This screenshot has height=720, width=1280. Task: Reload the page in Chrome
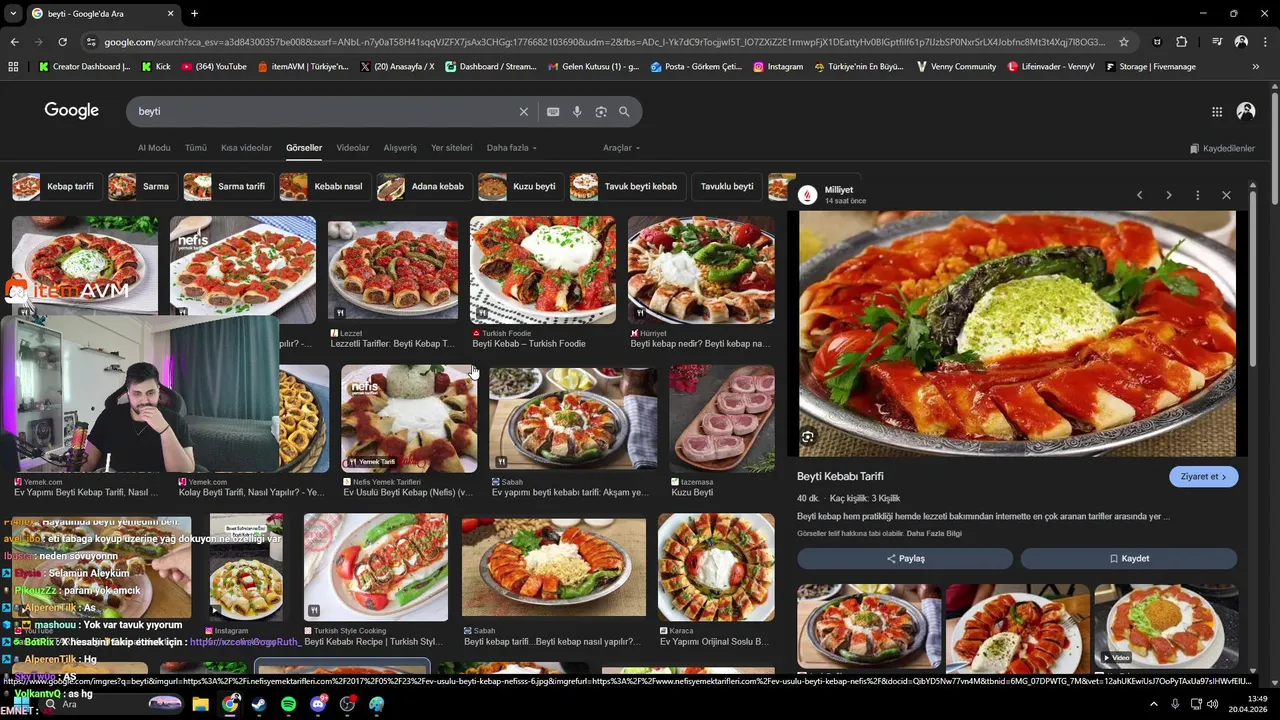(62, 42)
